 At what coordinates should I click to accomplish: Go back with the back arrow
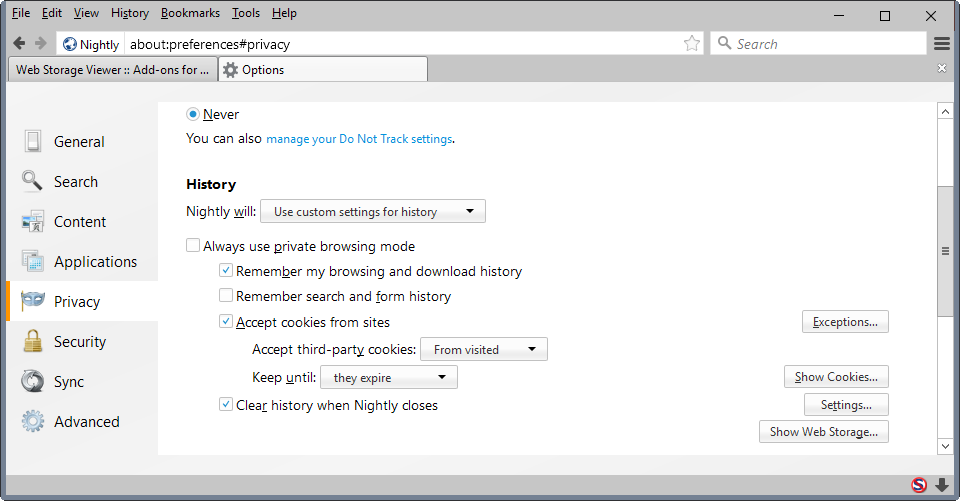click(x=19, y=43)
